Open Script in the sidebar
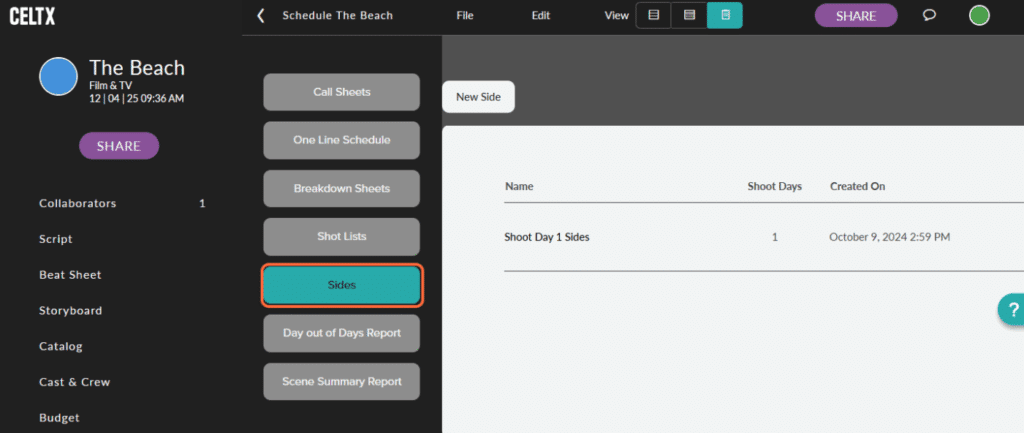Screen dimensions: 1024x433 click(56, 239)
